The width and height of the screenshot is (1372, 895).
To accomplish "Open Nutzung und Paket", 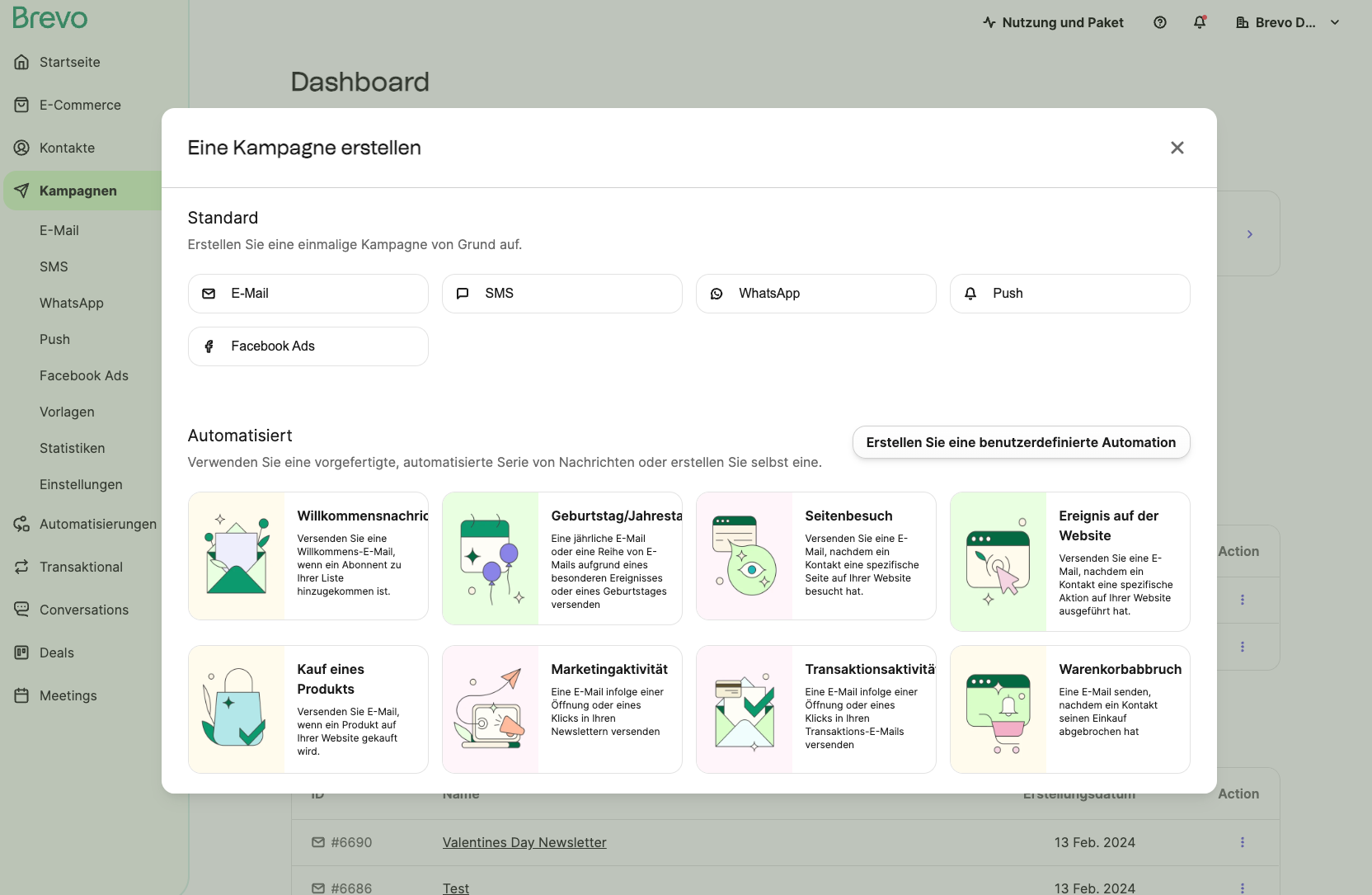I will 1054,23.
